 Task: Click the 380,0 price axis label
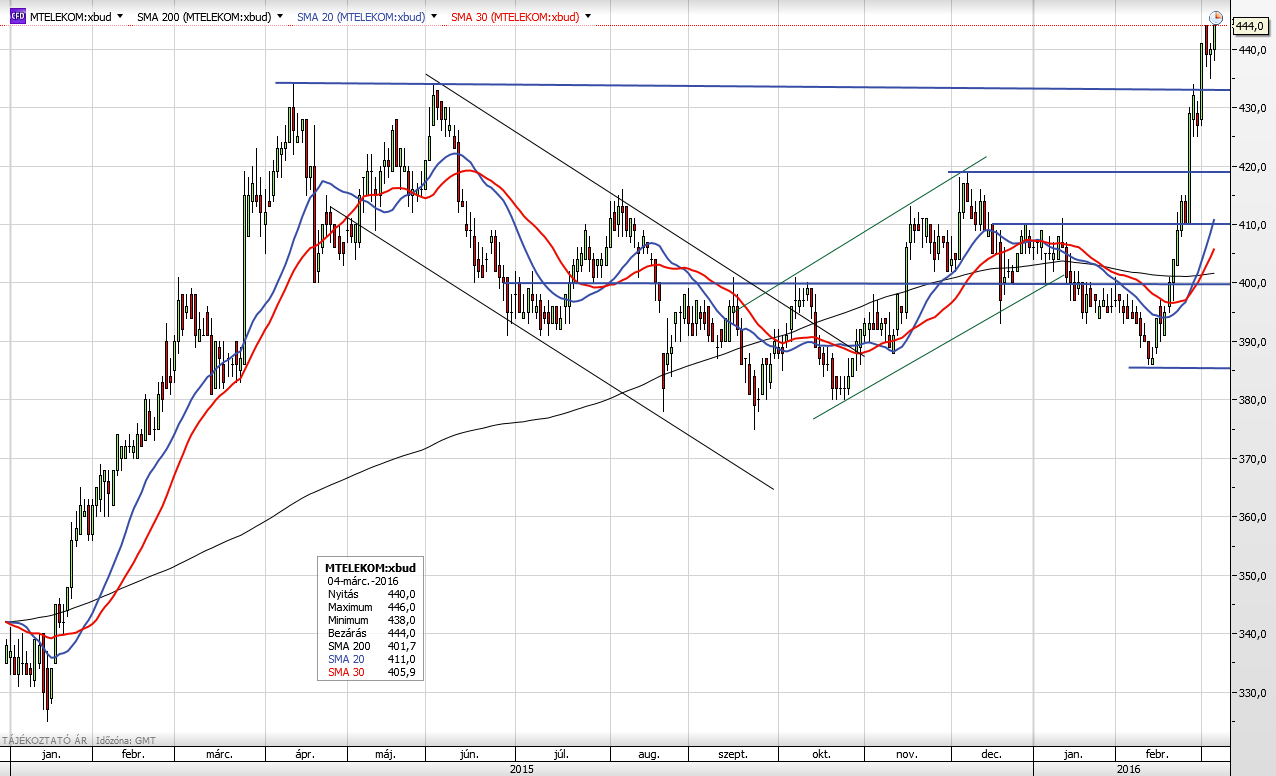point(1253,401)
